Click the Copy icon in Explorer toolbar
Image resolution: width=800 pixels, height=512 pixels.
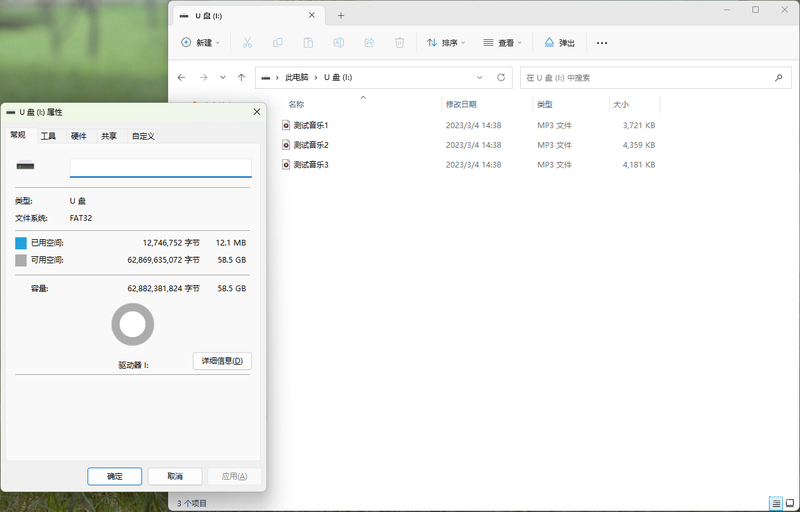tap(278, 43)
